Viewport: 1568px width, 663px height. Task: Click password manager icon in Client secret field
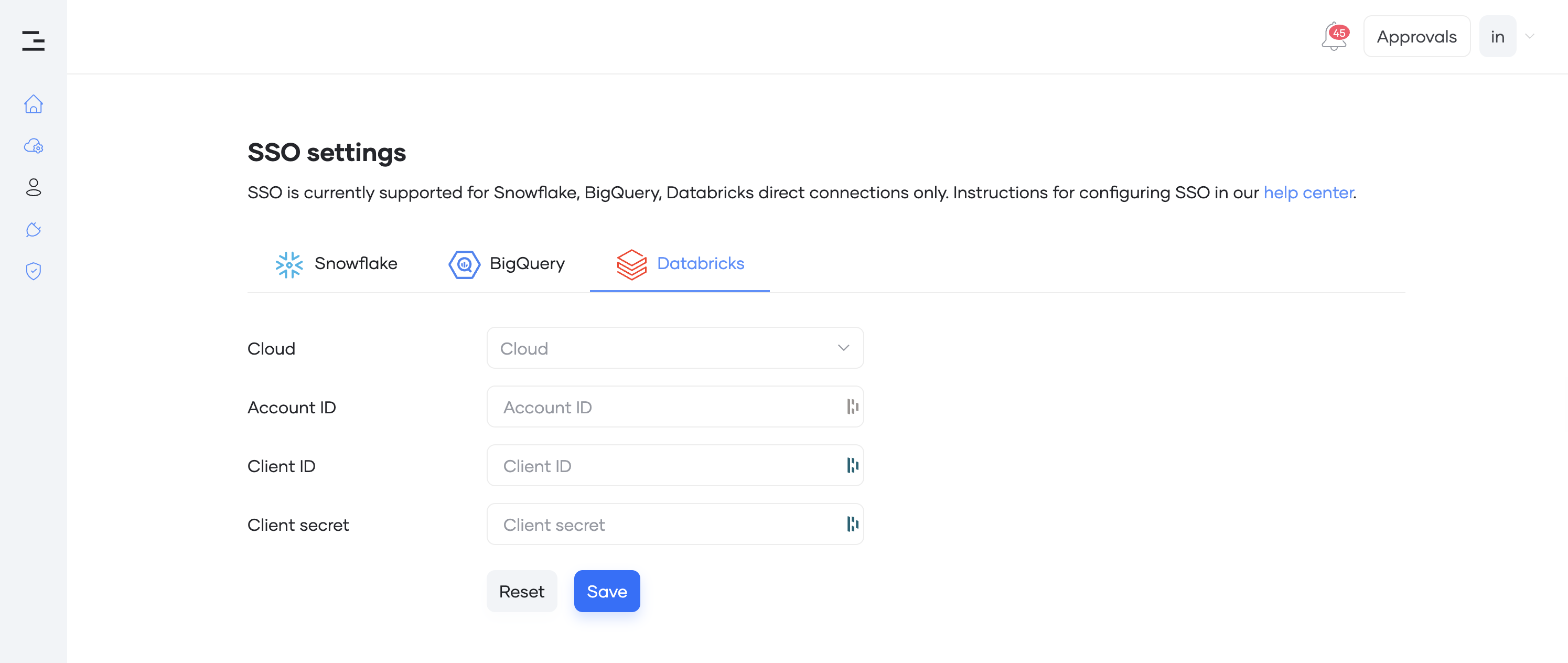[x=852, y=524]
